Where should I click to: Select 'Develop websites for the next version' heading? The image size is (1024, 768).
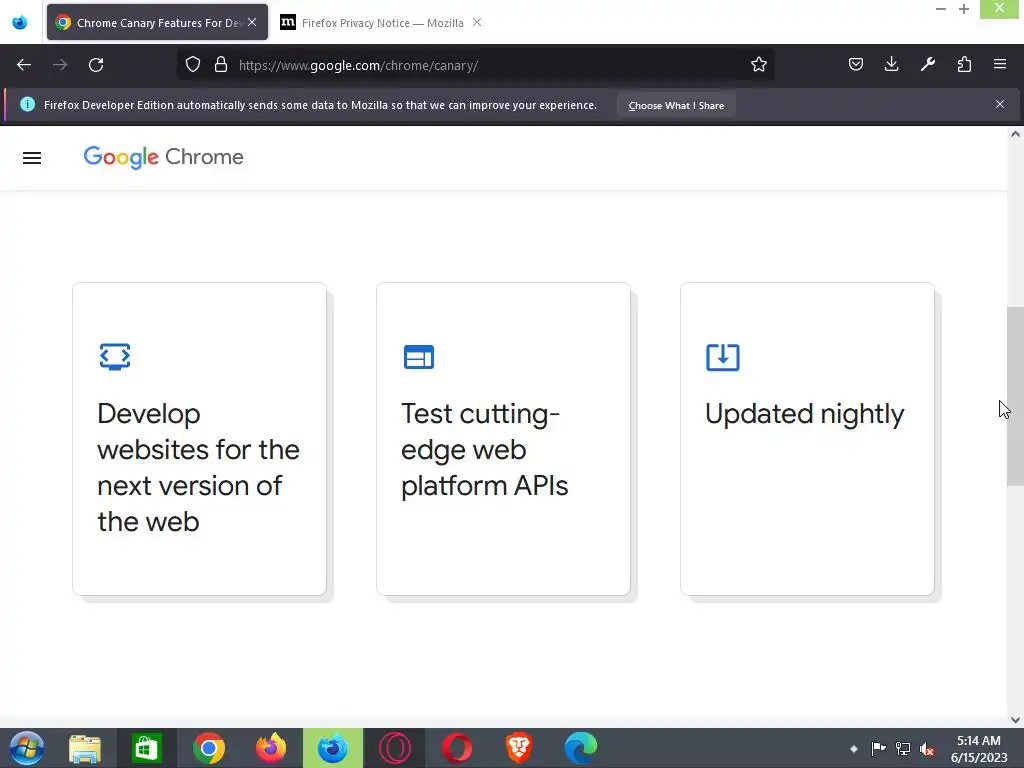coord(198,468)
